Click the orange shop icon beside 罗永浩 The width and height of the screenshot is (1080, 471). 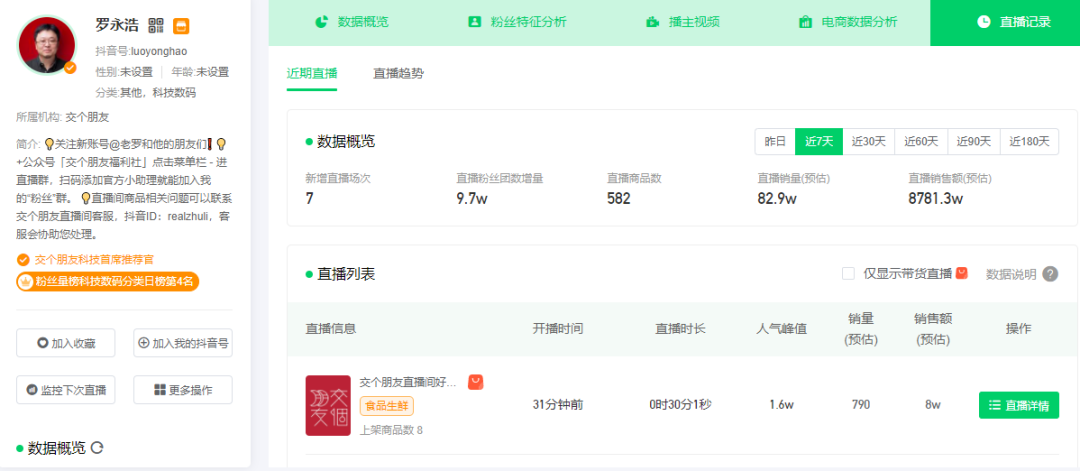pyautogui.click(x=181, y=26)
